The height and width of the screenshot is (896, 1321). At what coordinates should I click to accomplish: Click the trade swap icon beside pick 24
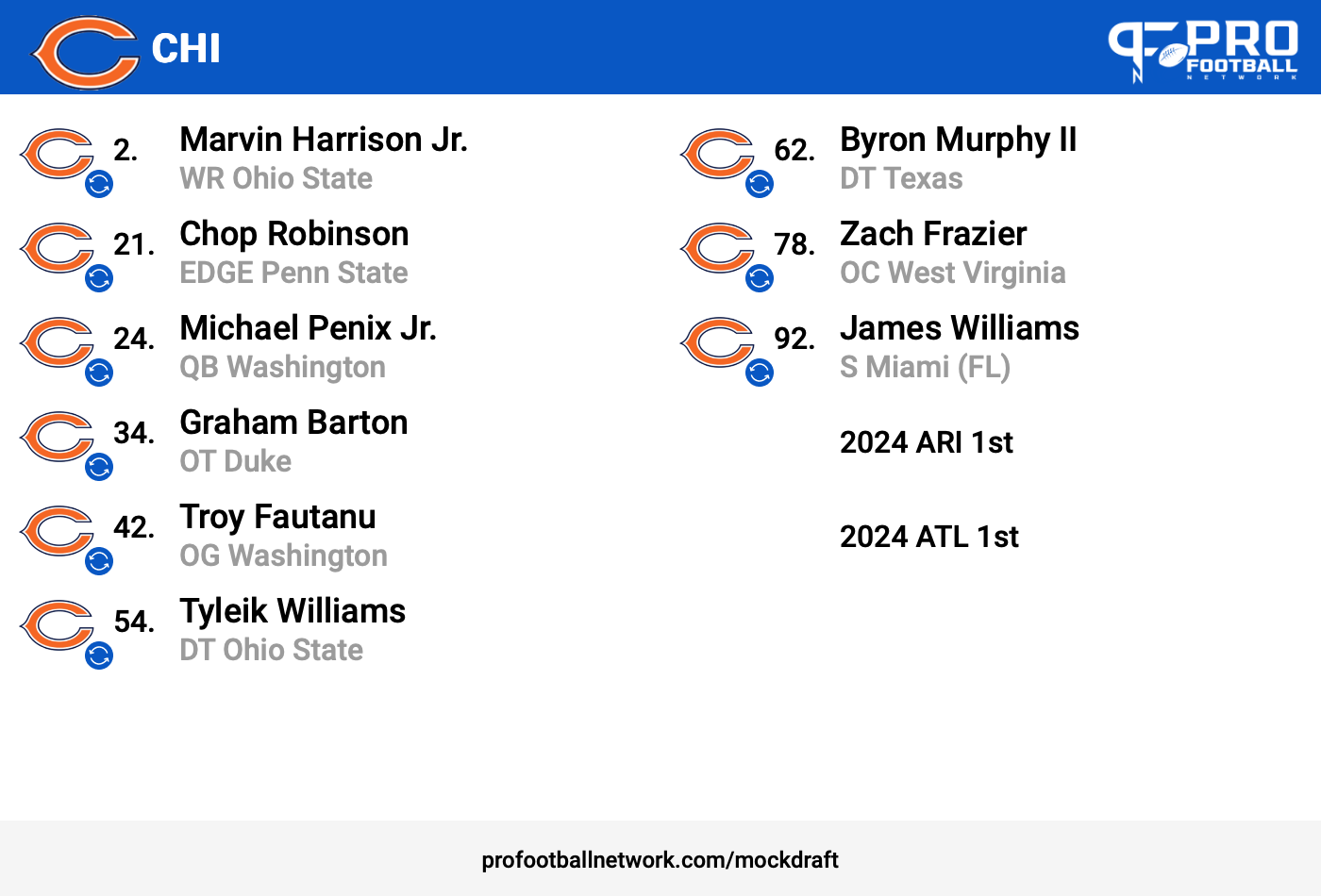pos(99,373)
